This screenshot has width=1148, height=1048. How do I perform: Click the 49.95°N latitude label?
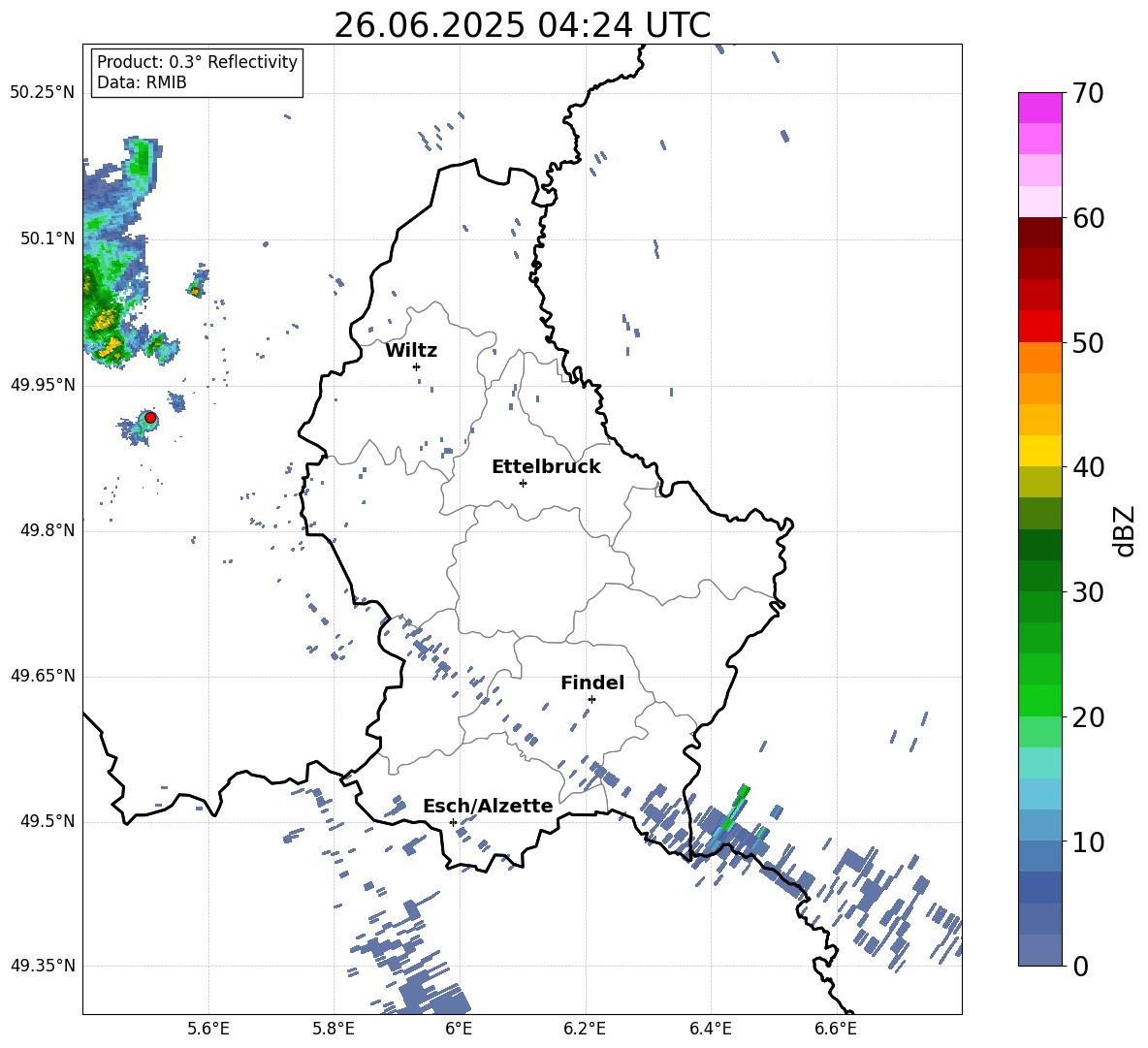(x=43, y=384)
